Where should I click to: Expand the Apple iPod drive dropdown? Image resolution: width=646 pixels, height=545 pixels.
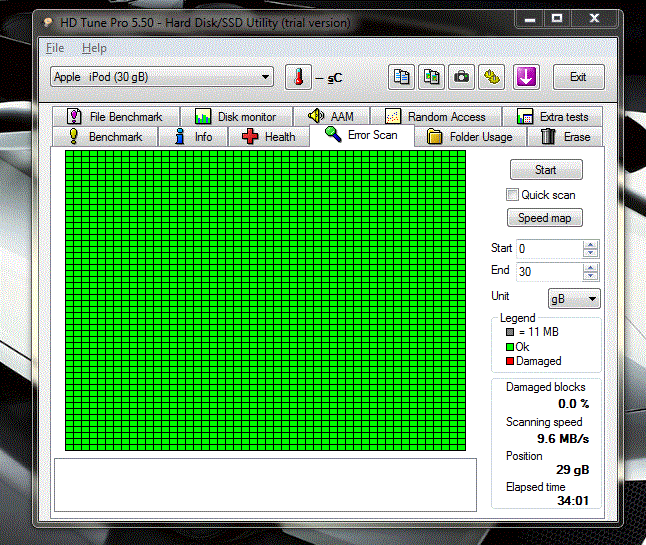tap(265, 77)
